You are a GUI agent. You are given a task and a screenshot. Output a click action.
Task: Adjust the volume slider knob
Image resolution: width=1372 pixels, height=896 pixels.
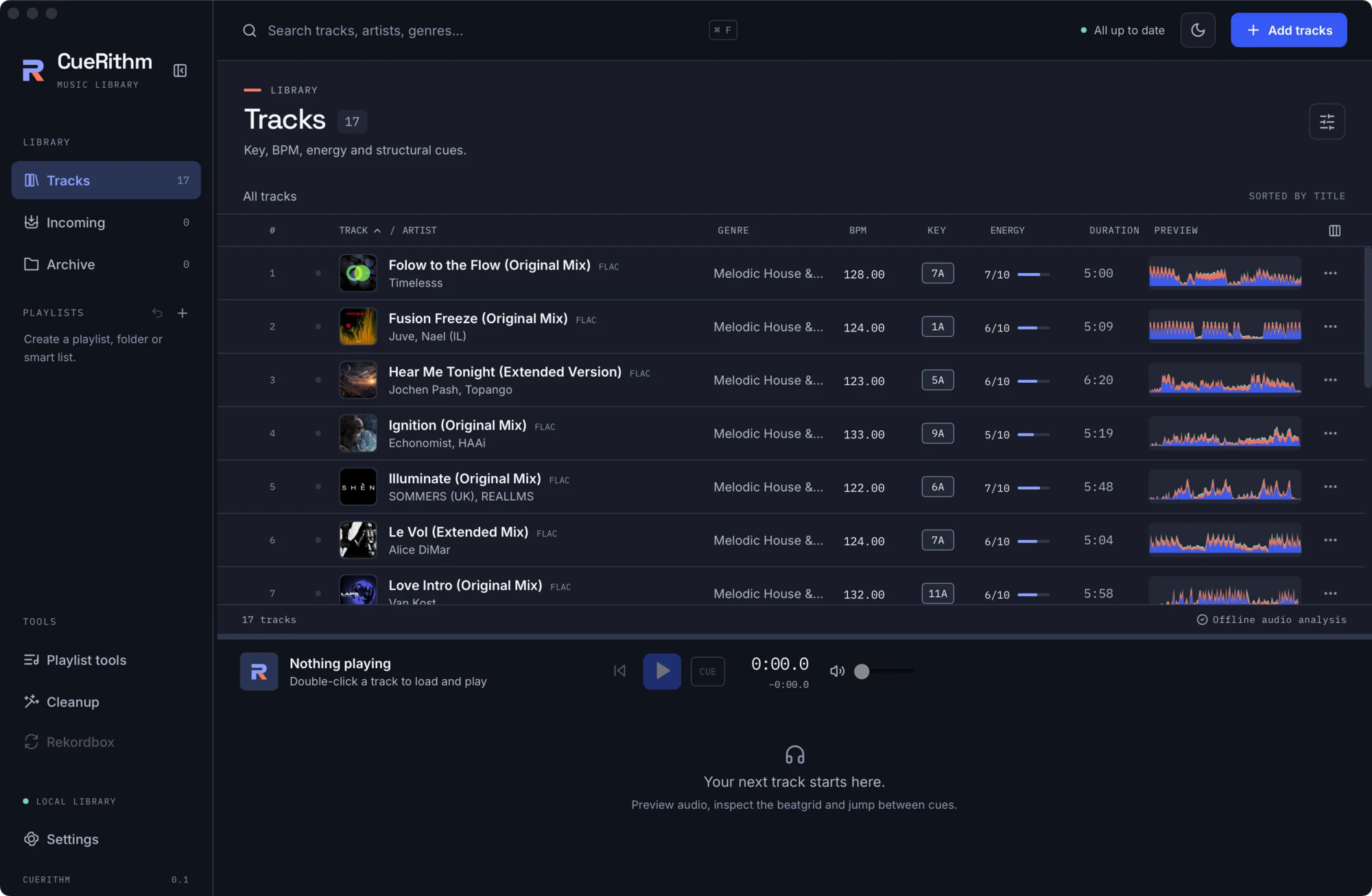pyautogui.click(x=862, y=672)
